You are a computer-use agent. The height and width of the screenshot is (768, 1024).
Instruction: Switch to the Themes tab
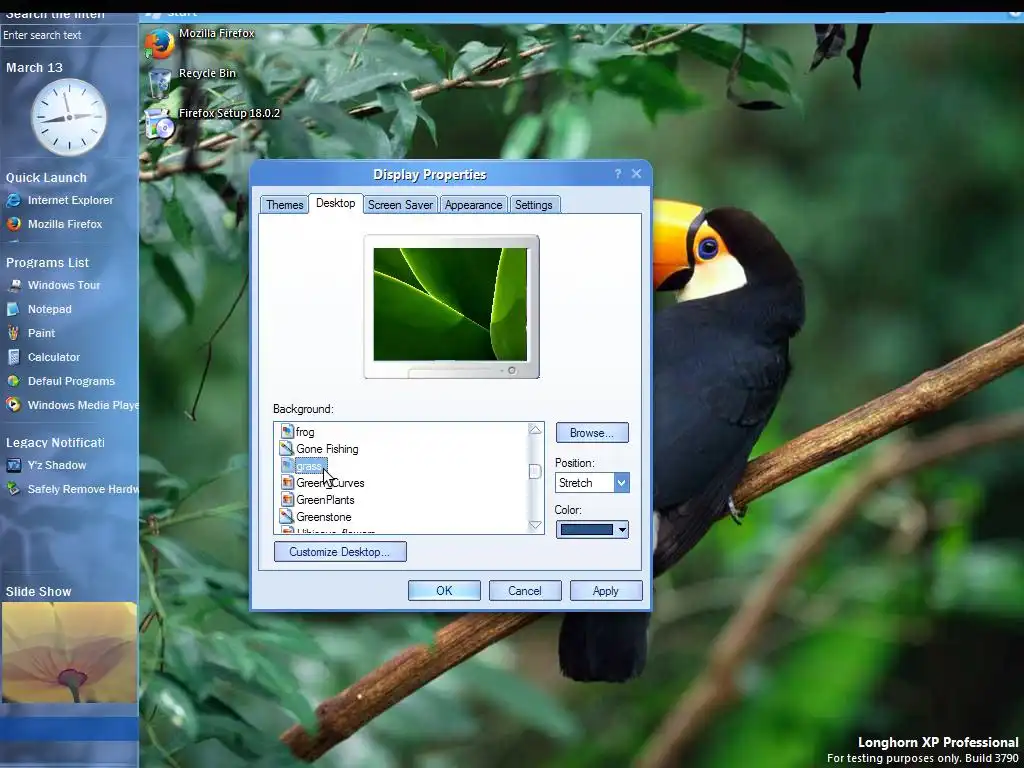284,204
